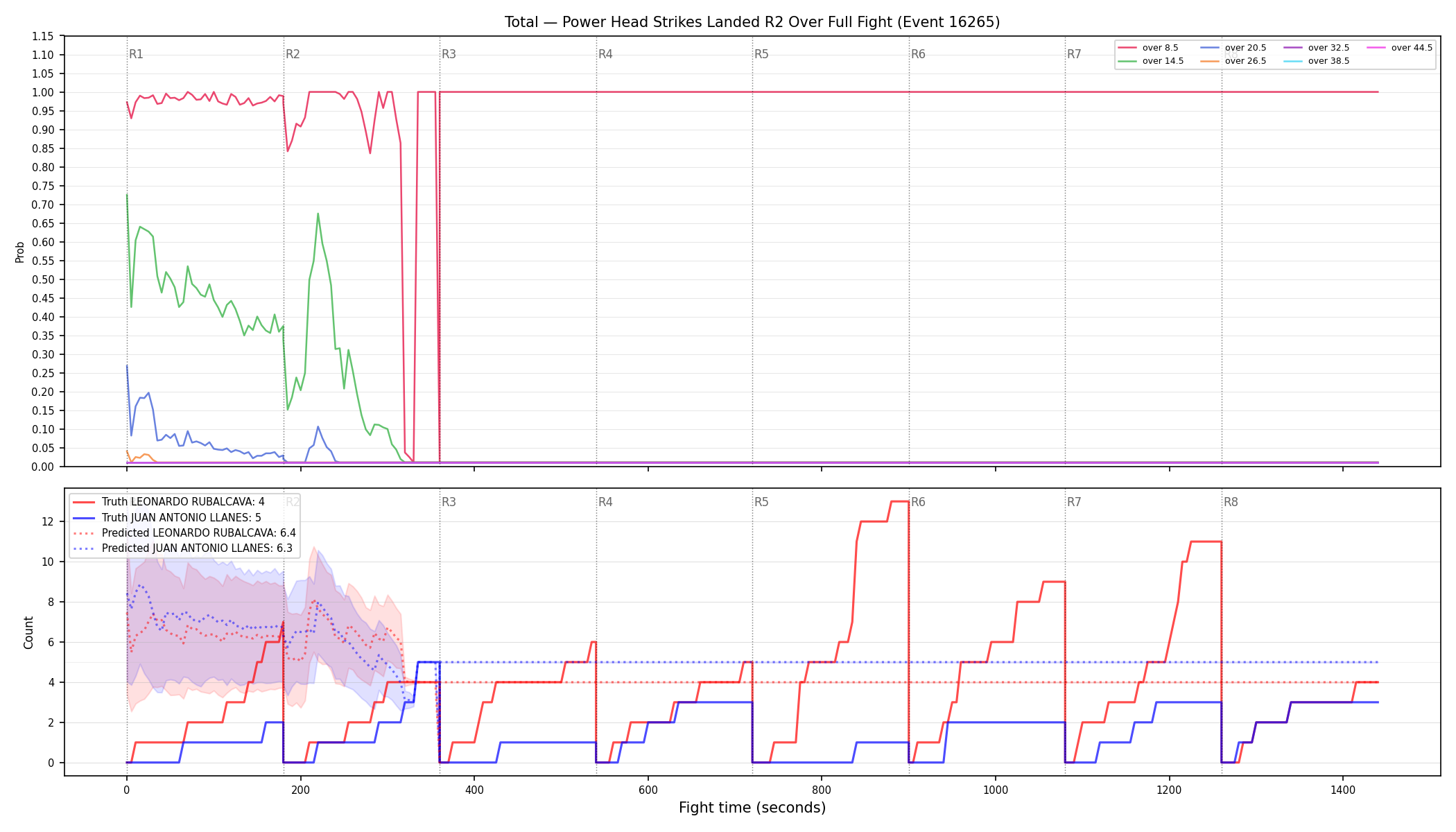Click the 'Prob' y-axis label
This screenshot has width=1456, height=832.
[20, 252]
